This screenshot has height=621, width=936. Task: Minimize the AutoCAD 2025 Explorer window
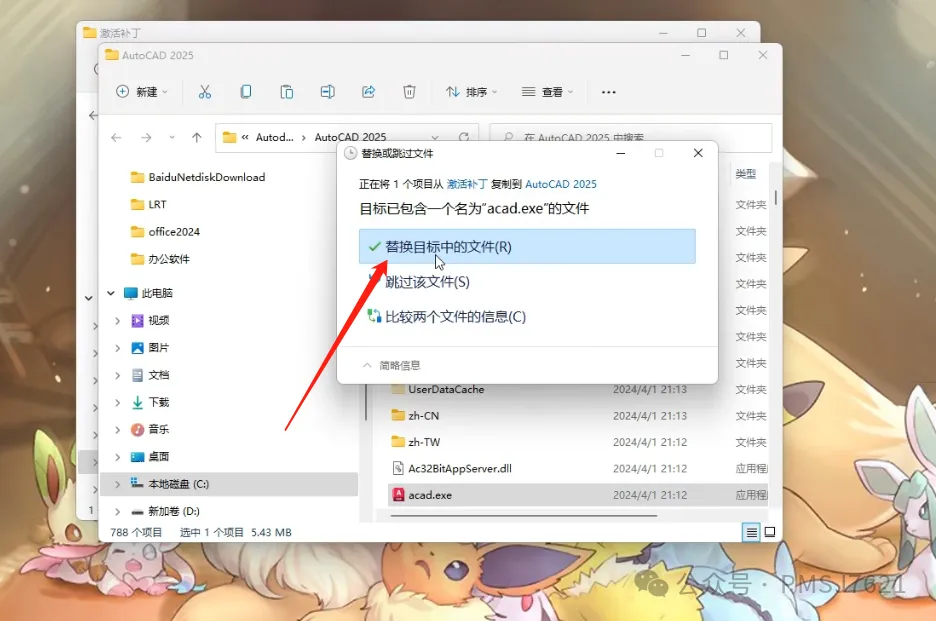point(685,55)
